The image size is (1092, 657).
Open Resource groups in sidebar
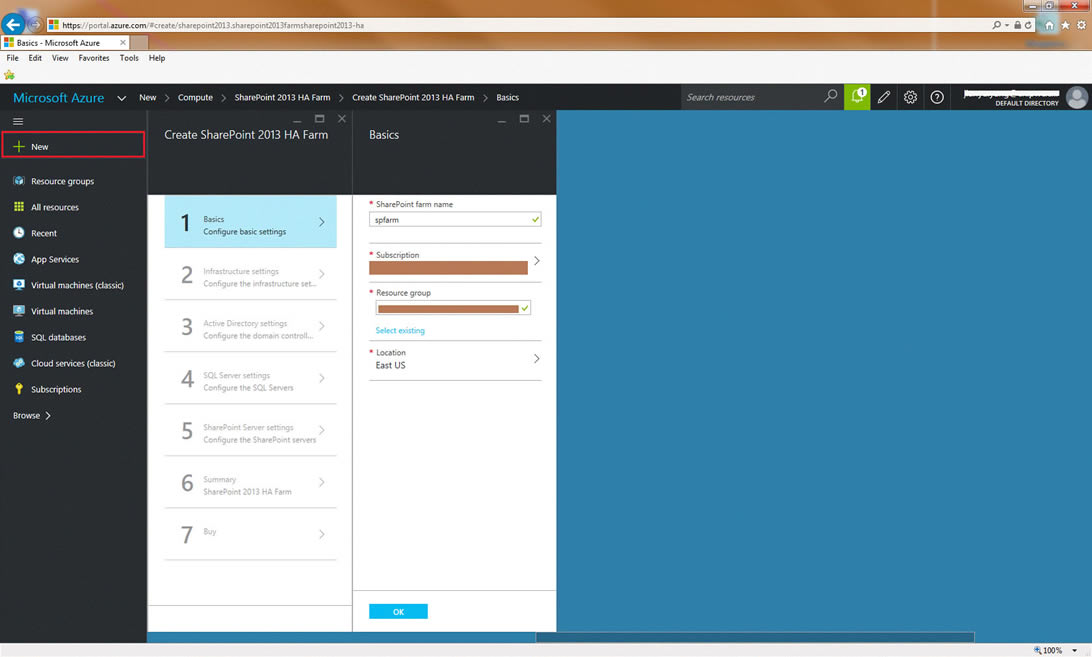(x=62, y=181)
